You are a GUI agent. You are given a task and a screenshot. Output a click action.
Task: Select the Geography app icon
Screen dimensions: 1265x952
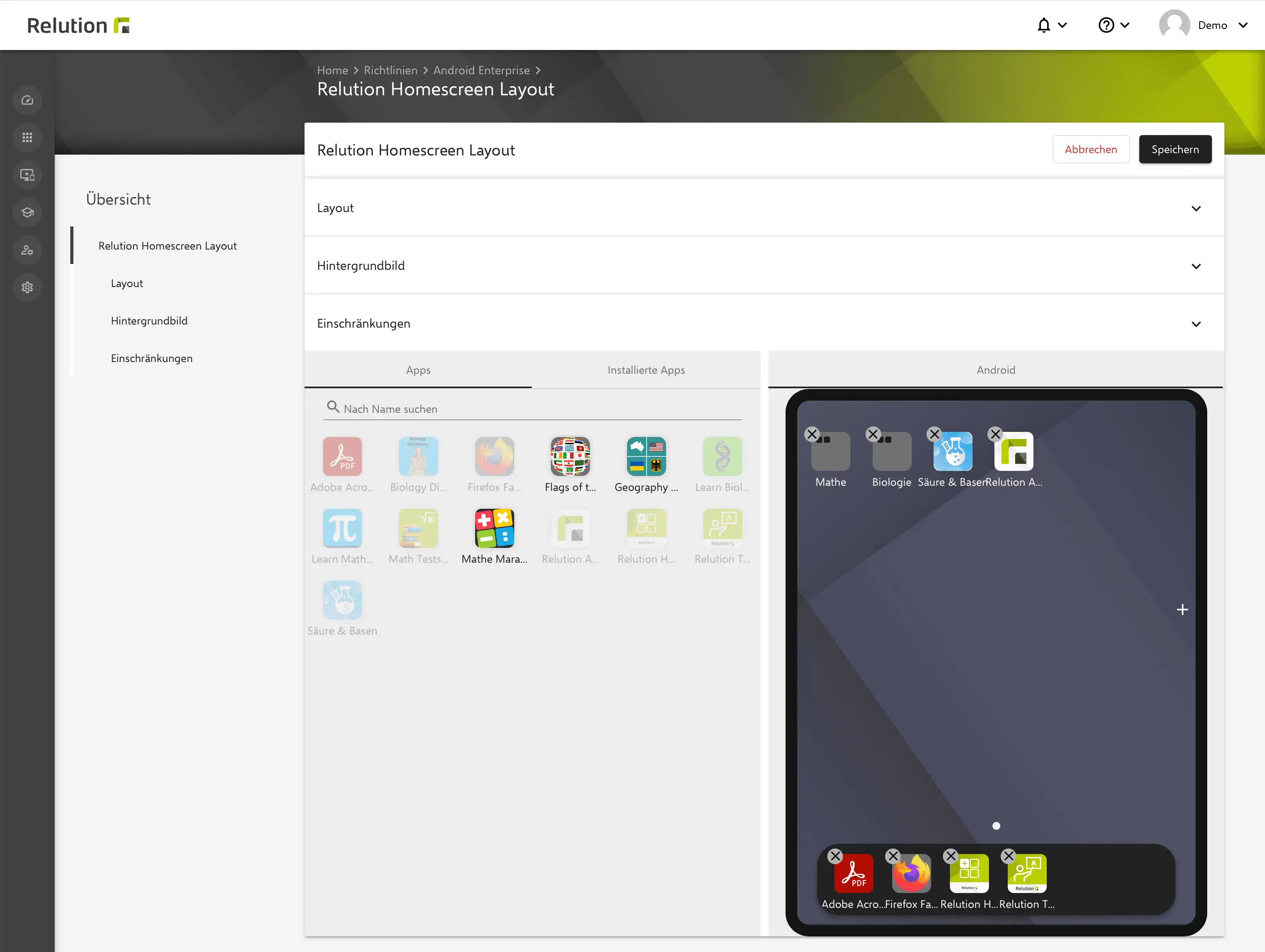tap(646, 456)
